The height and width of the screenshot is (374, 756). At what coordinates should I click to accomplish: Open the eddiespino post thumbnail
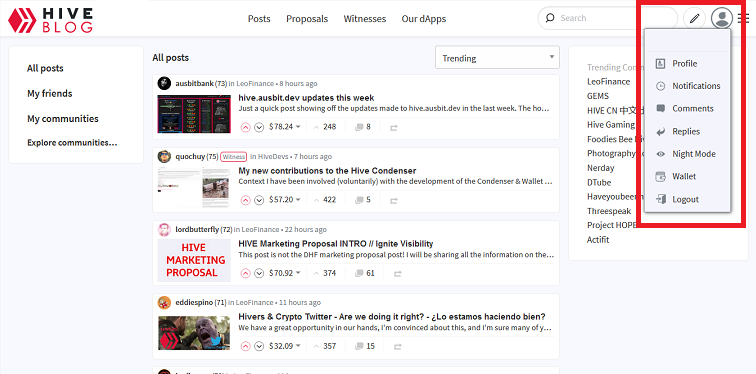[194, 333]
